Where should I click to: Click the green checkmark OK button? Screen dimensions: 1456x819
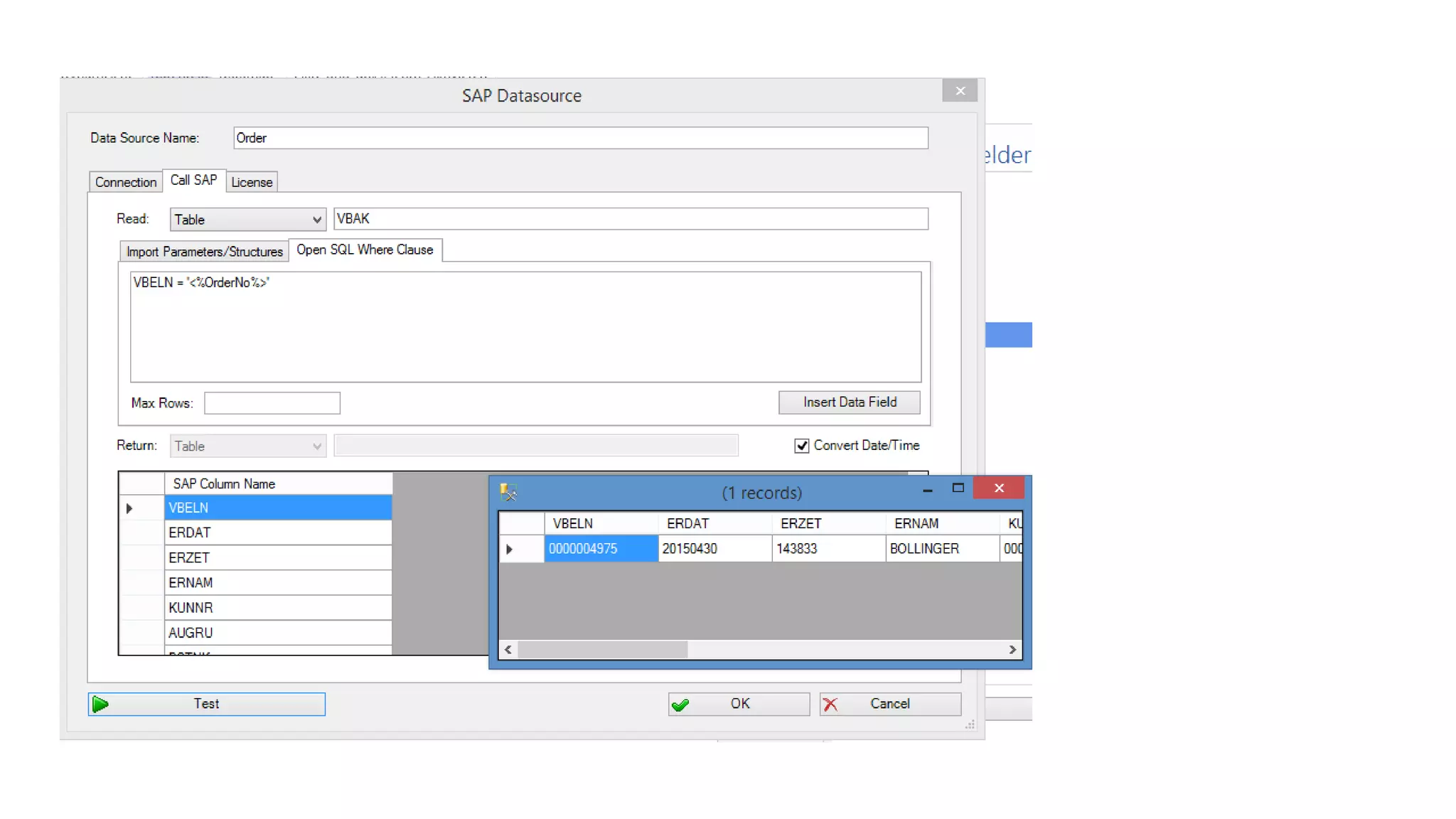(x=739, y=704)
